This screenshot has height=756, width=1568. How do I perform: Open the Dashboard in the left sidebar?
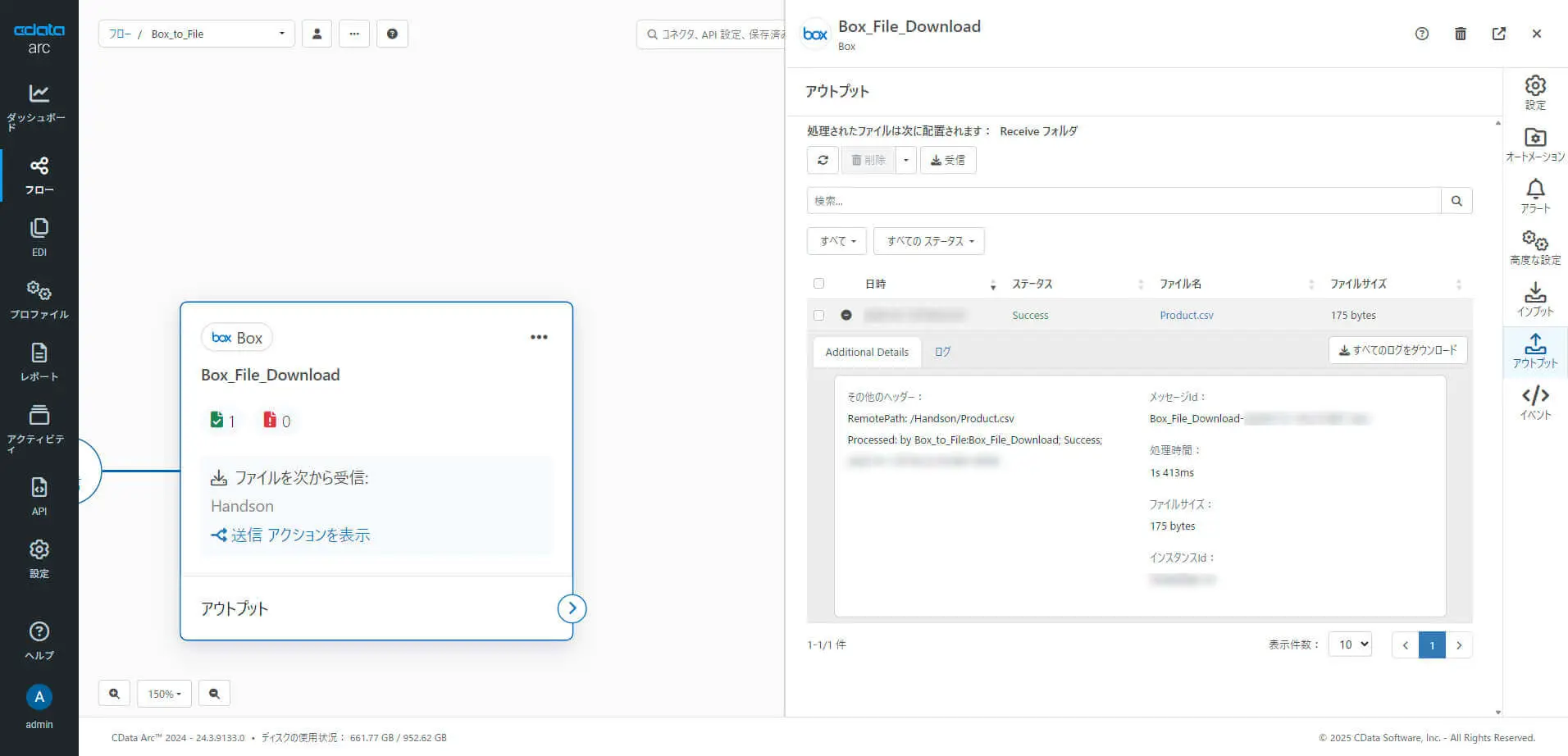[x=39, y=107]
